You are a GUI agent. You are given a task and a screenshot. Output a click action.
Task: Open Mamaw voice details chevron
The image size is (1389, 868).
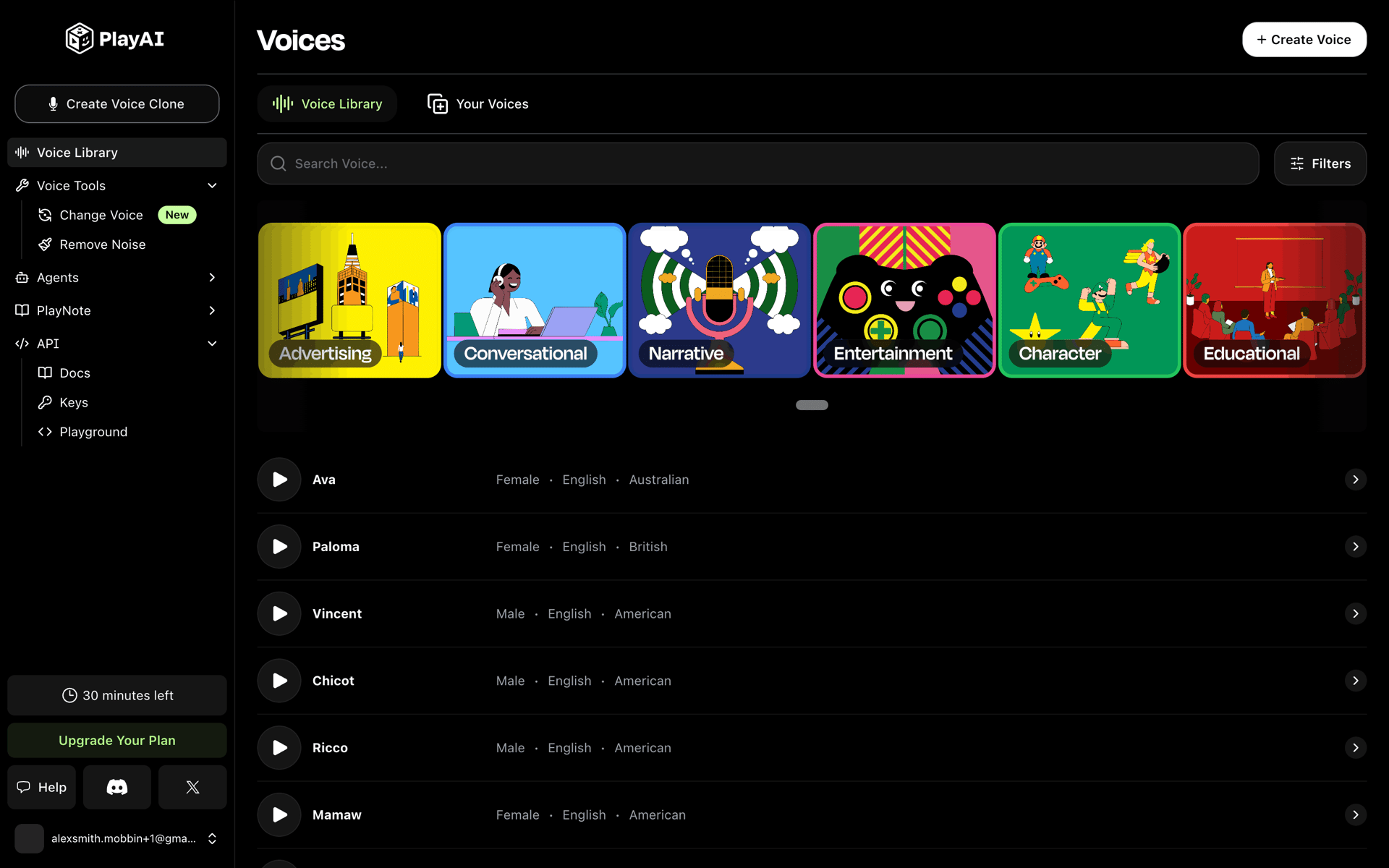(x=1355, y=814)
